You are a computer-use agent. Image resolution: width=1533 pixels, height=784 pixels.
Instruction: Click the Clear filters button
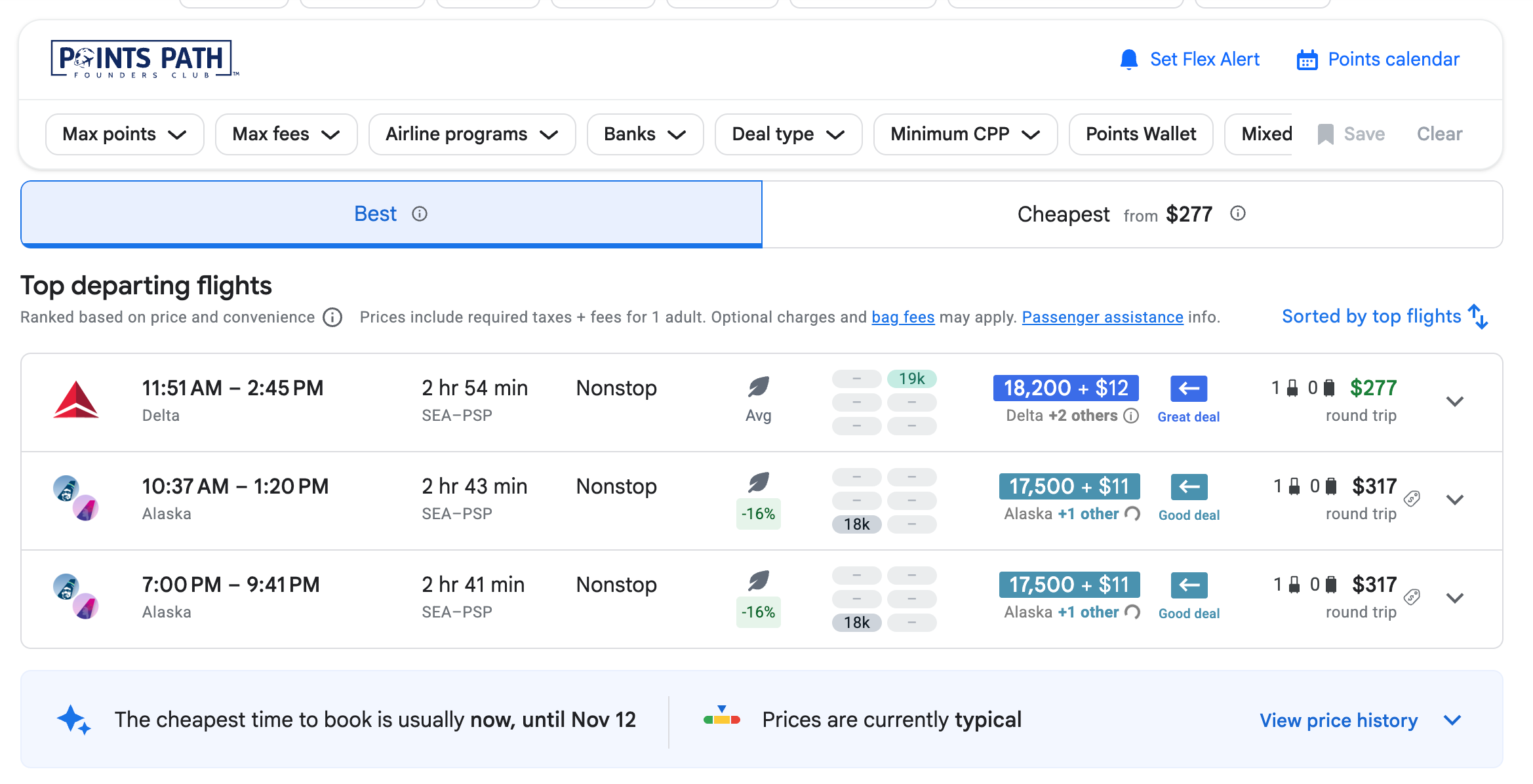[x=1439, y=134]
